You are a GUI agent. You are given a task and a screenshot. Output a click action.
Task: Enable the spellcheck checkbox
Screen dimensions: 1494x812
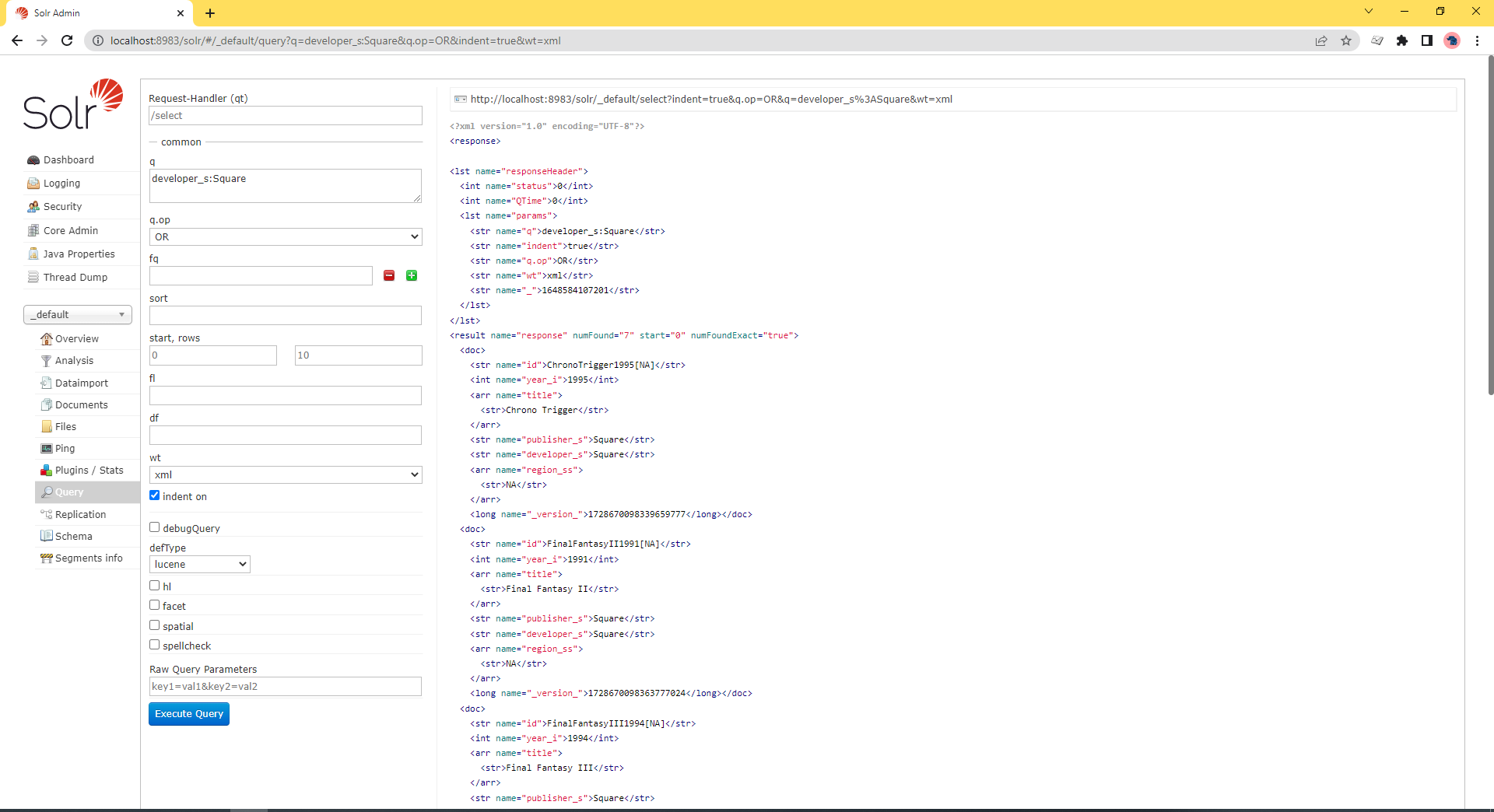[155, 645]
